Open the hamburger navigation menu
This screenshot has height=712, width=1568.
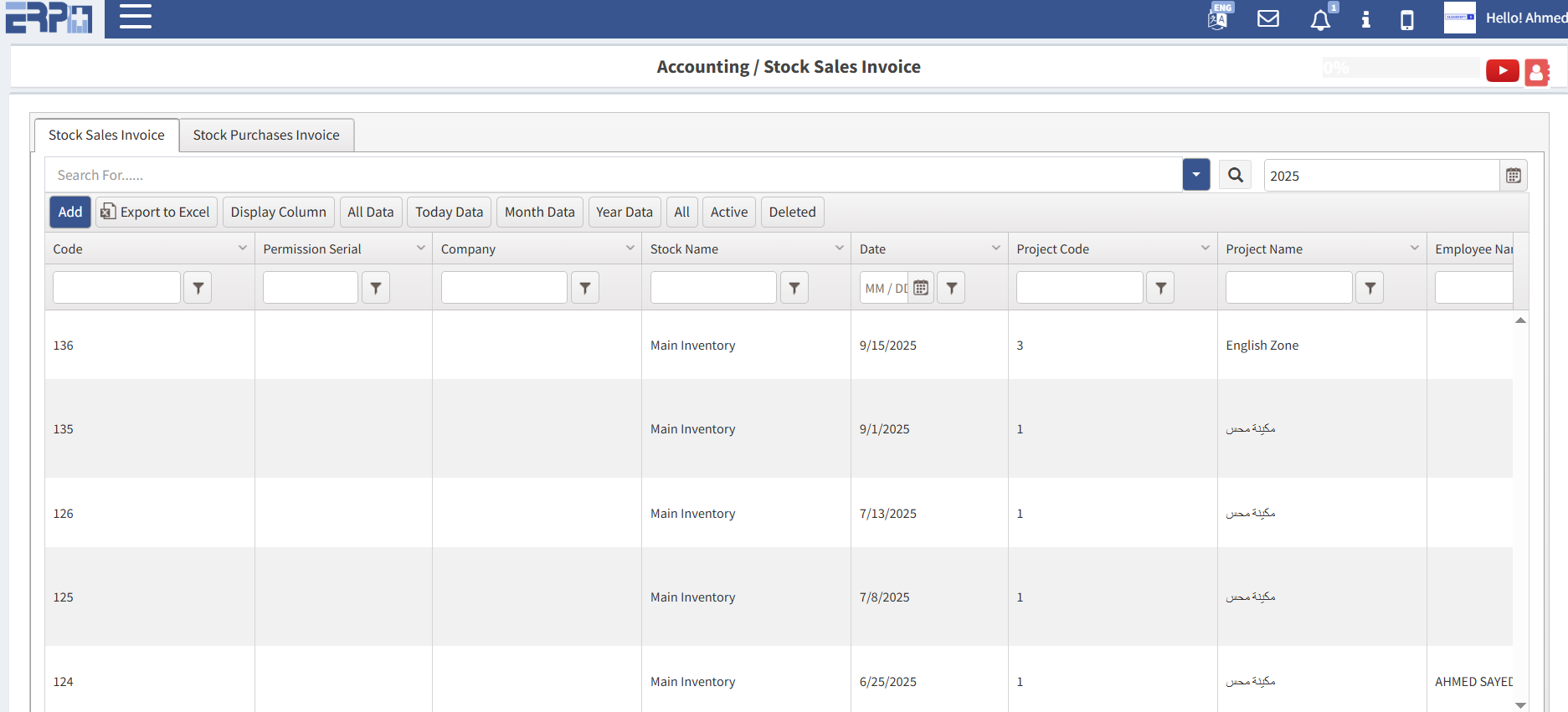pyautogui.click(x=135, y=17)
